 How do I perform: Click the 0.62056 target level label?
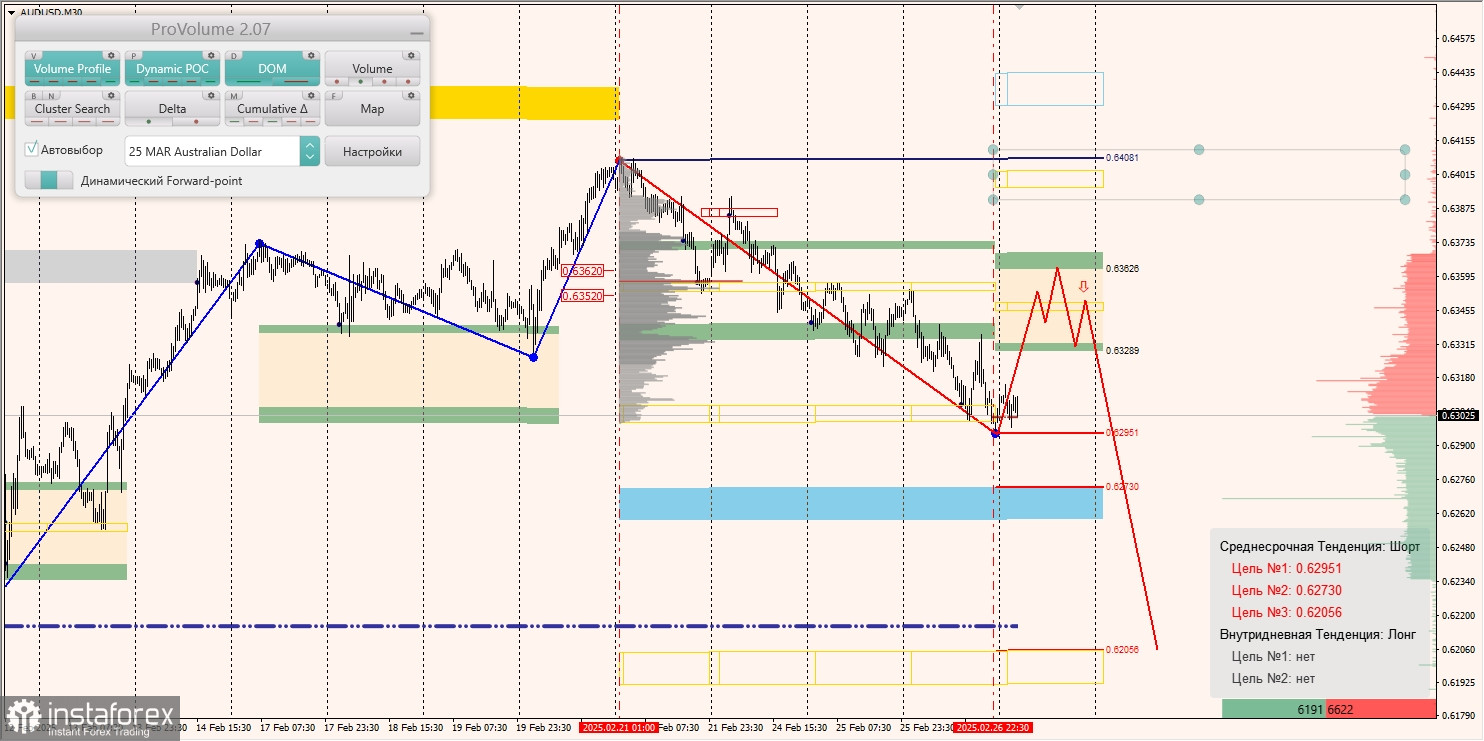tap(1122, 650)
